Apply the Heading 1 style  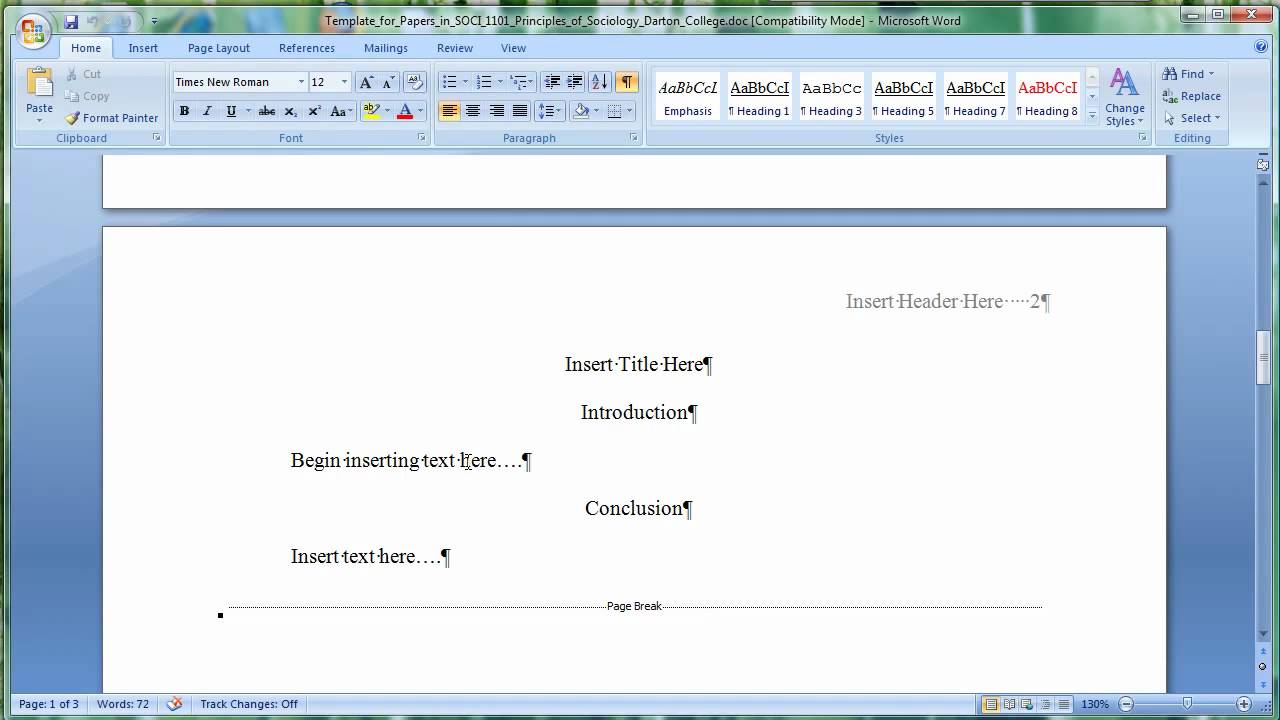[x=759, y=98]
